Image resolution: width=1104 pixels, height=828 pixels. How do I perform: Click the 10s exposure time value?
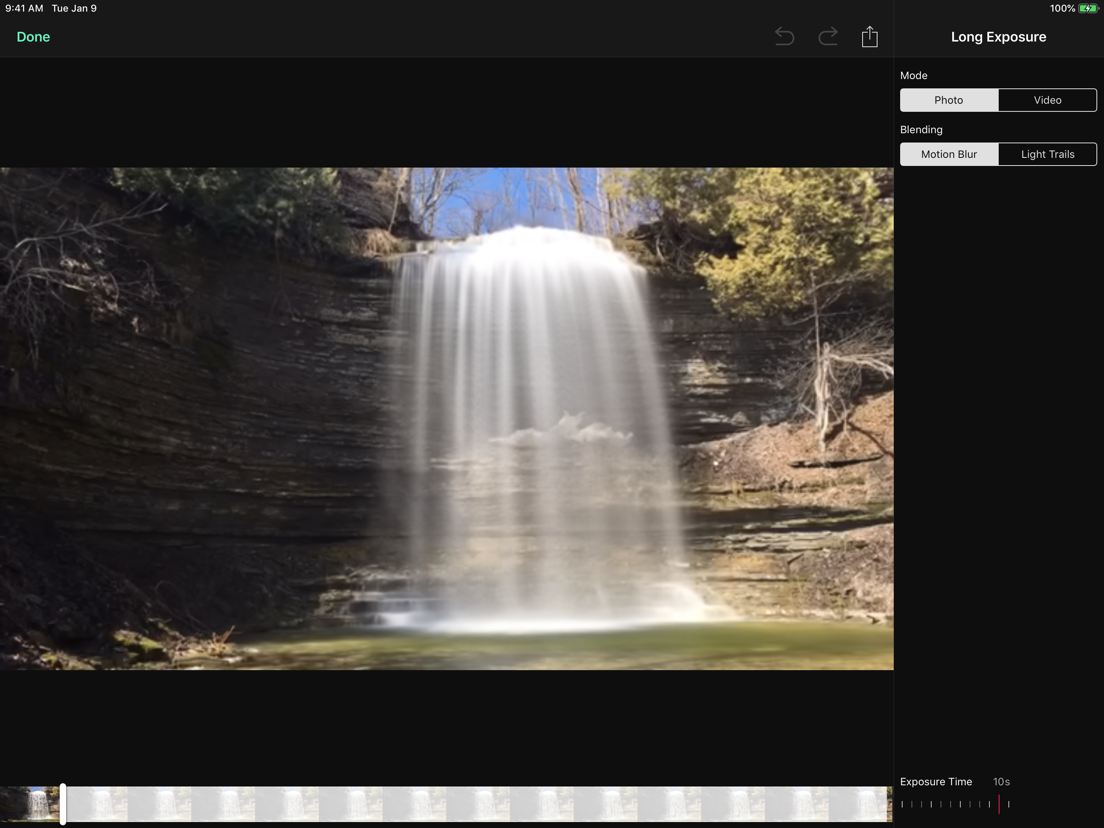pos(1001,782)
